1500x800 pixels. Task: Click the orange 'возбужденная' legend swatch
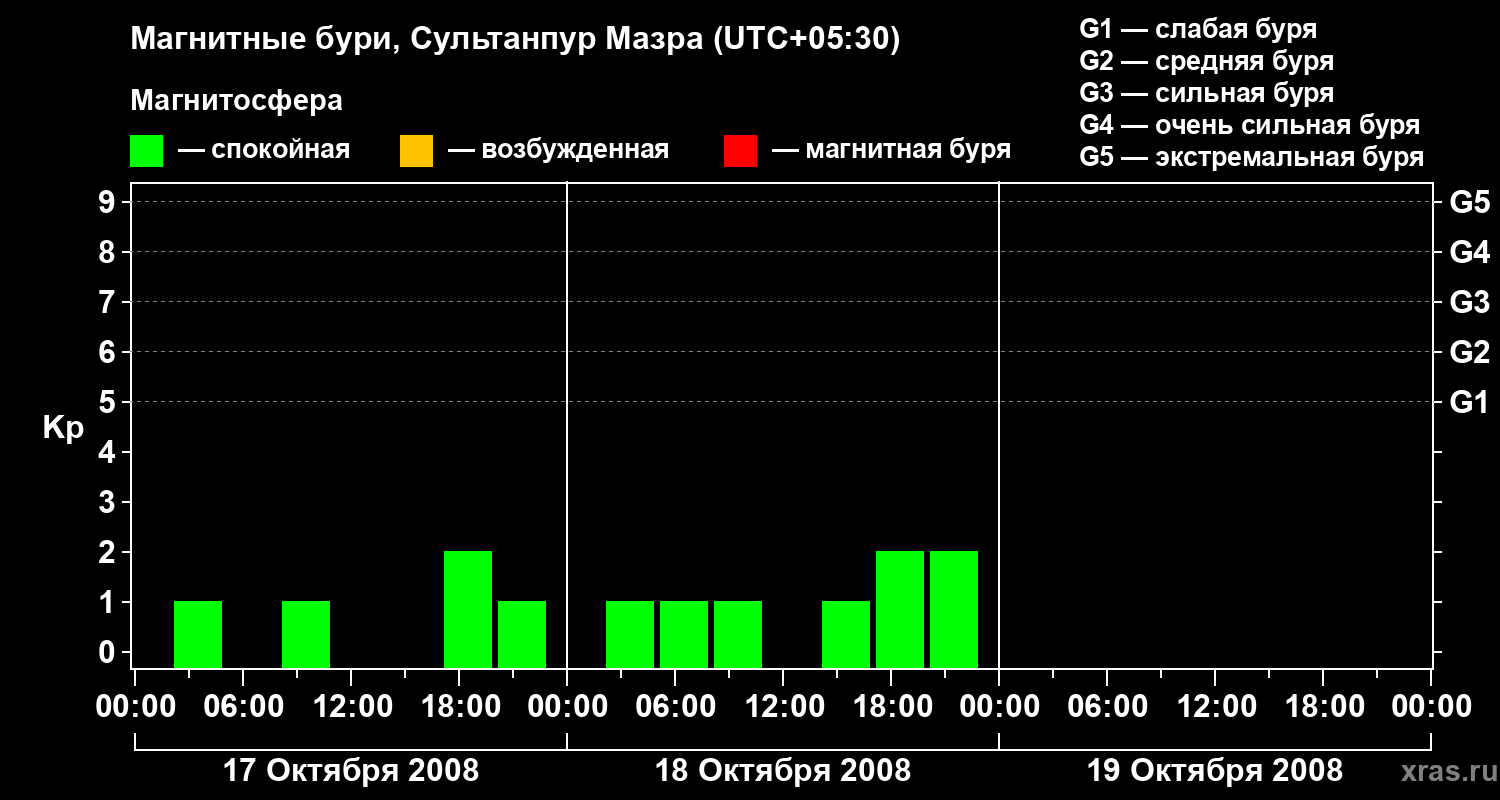click(x=416, y=151)
